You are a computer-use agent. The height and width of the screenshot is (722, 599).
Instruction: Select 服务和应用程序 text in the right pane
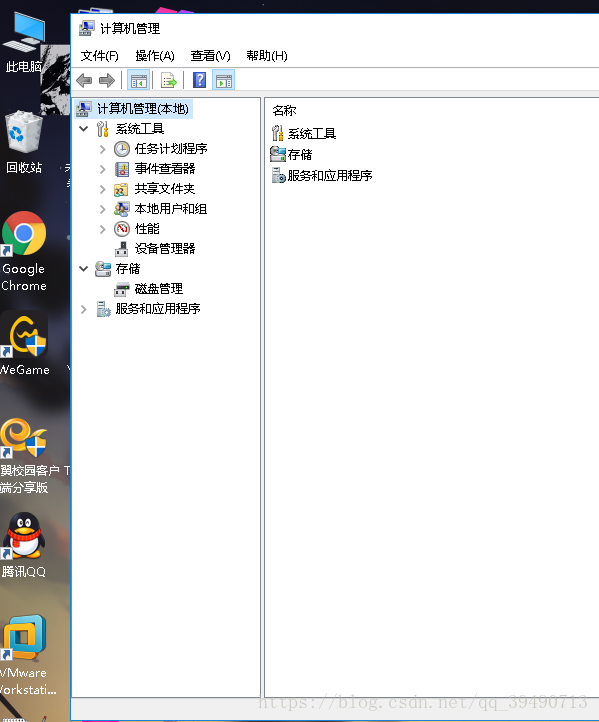pyautogui.click(x=330, y=176)
